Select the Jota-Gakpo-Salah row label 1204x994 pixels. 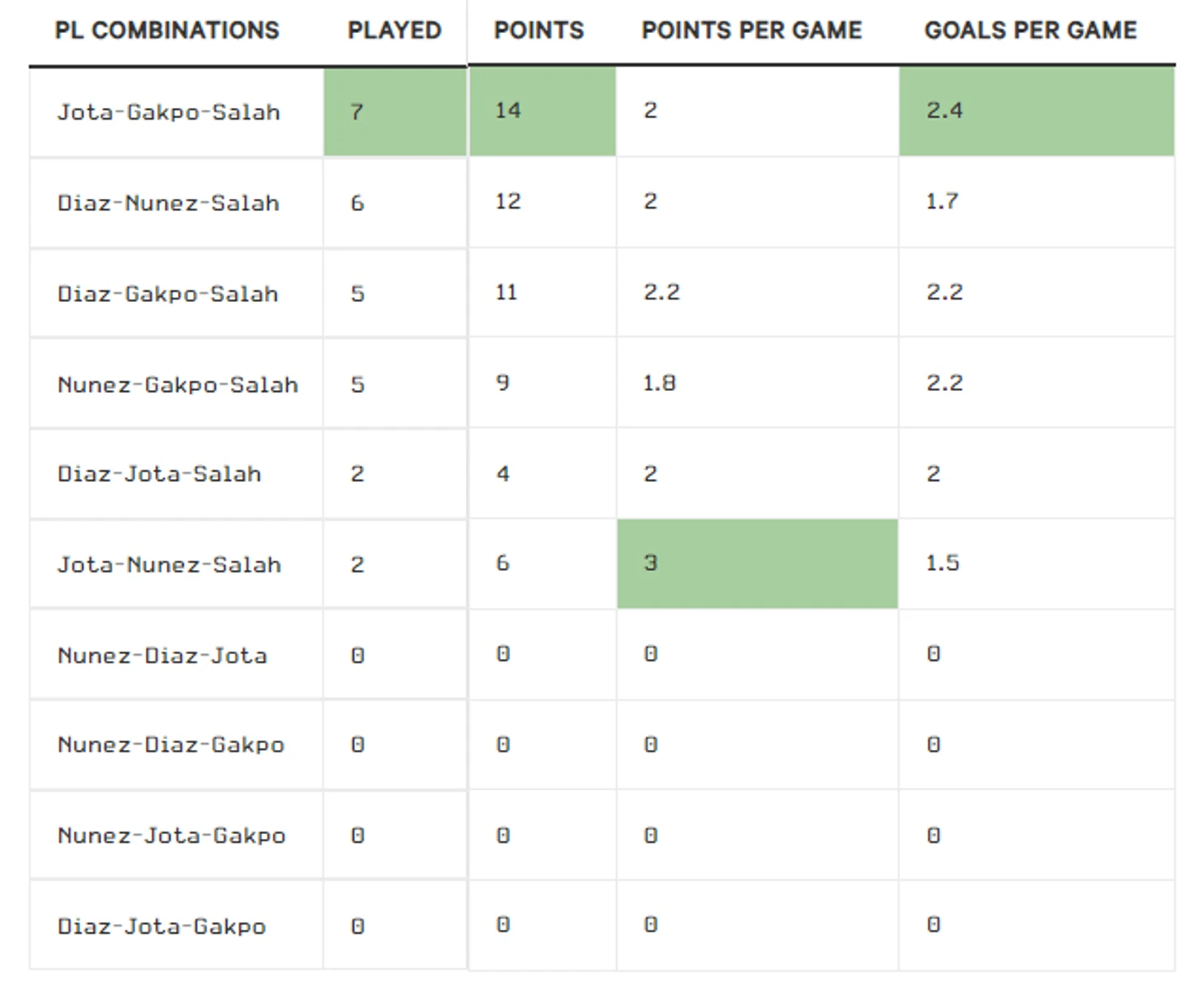[168, 112]
